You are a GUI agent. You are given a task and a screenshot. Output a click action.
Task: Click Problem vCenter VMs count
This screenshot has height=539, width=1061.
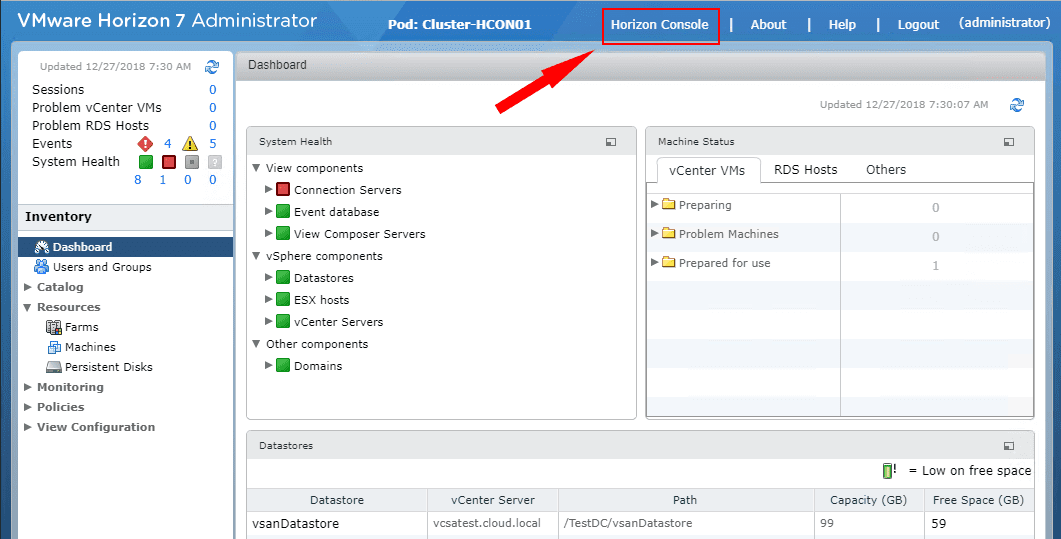point(212,108)
